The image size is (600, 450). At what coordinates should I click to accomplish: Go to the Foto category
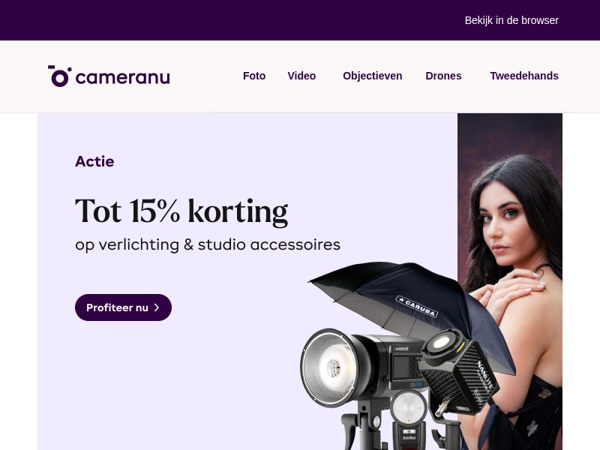[254, 76]
